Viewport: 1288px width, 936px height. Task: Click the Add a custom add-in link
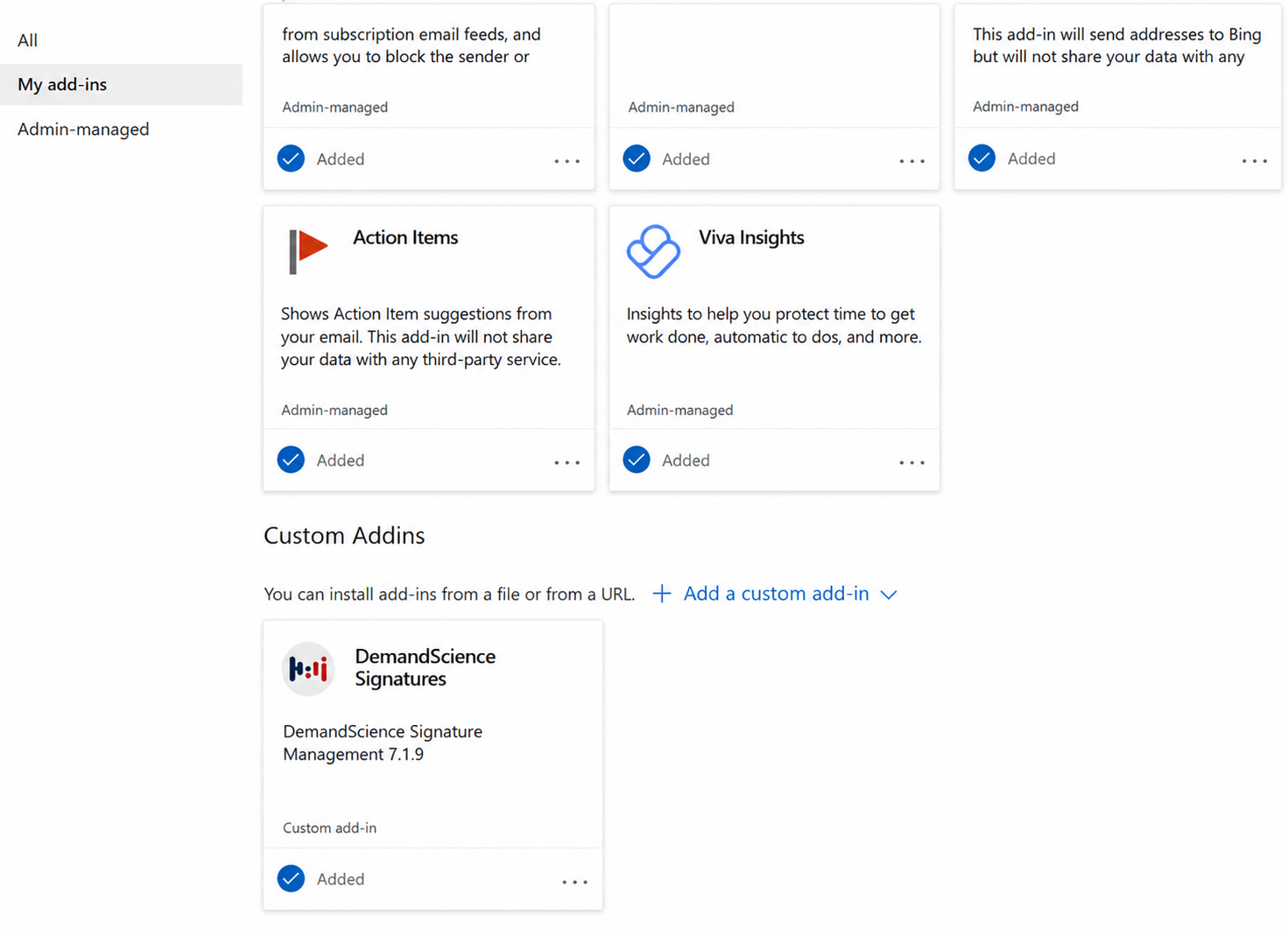coord(776,594)
